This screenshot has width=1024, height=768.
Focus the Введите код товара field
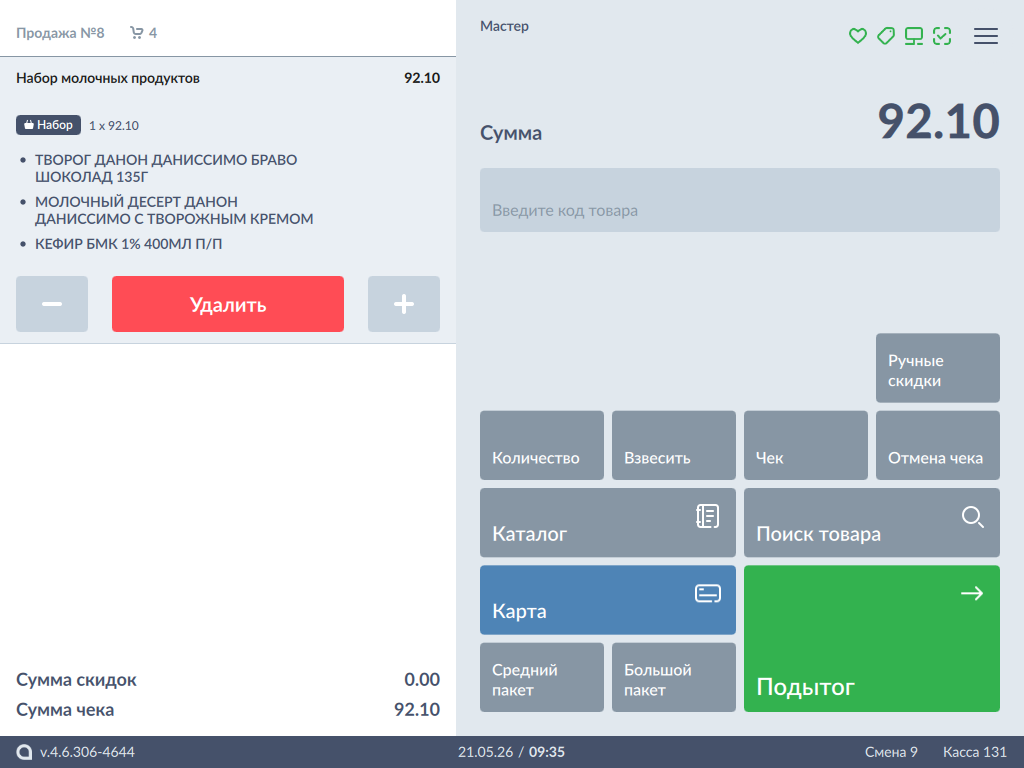point(739,200)
